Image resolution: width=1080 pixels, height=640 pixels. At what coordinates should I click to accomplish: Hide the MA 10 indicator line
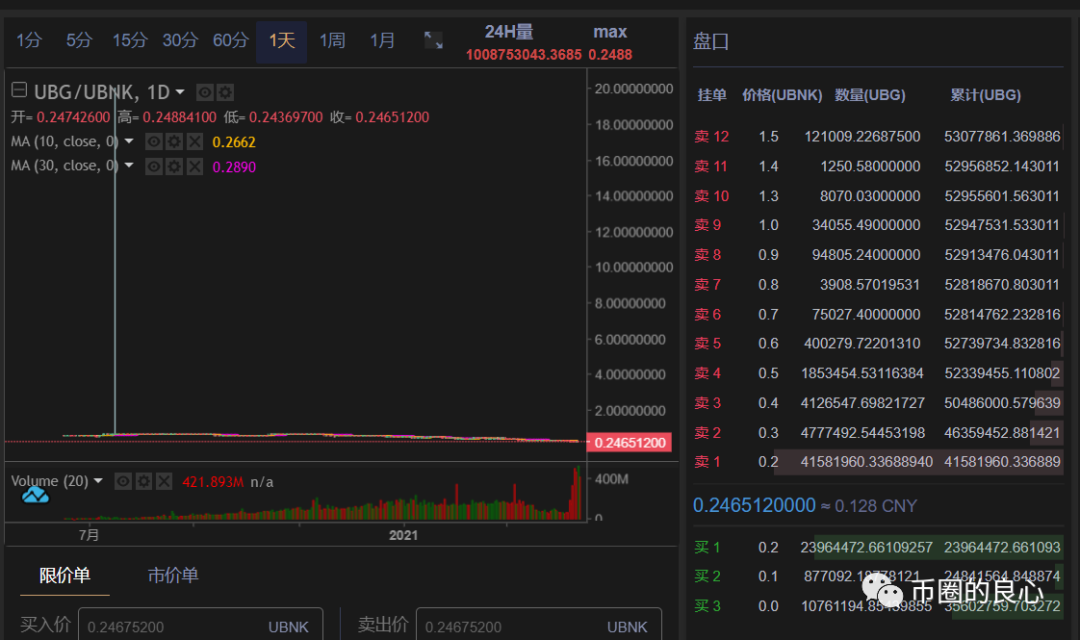[x=154, y=142]
